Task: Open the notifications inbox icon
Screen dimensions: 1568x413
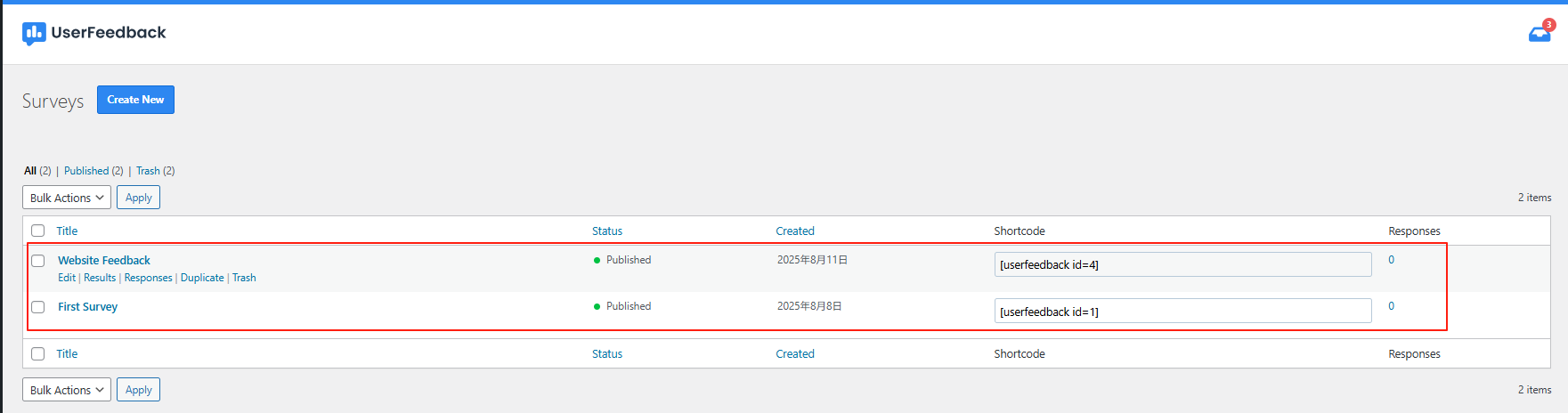Action: (1540, 34)
